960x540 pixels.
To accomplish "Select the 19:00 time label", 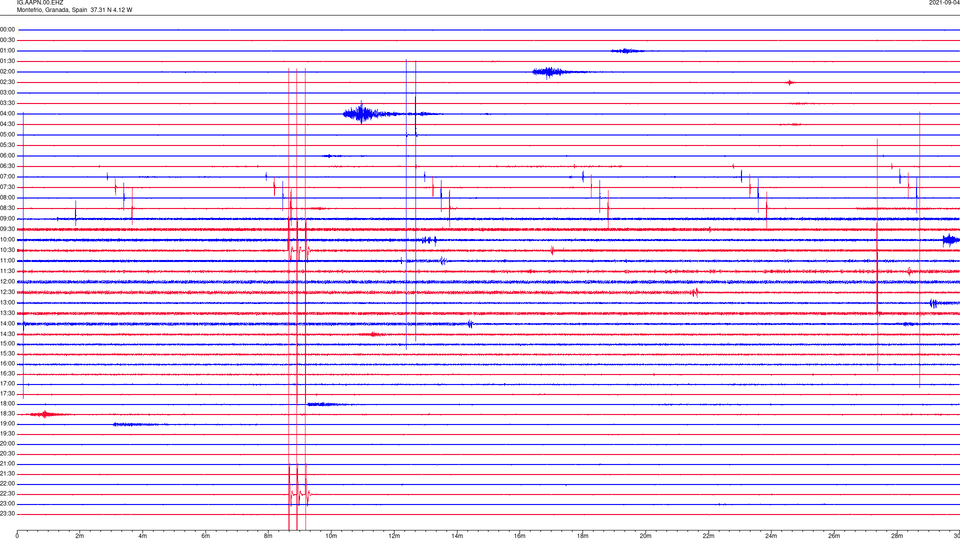I will click(x=7, y=424).
